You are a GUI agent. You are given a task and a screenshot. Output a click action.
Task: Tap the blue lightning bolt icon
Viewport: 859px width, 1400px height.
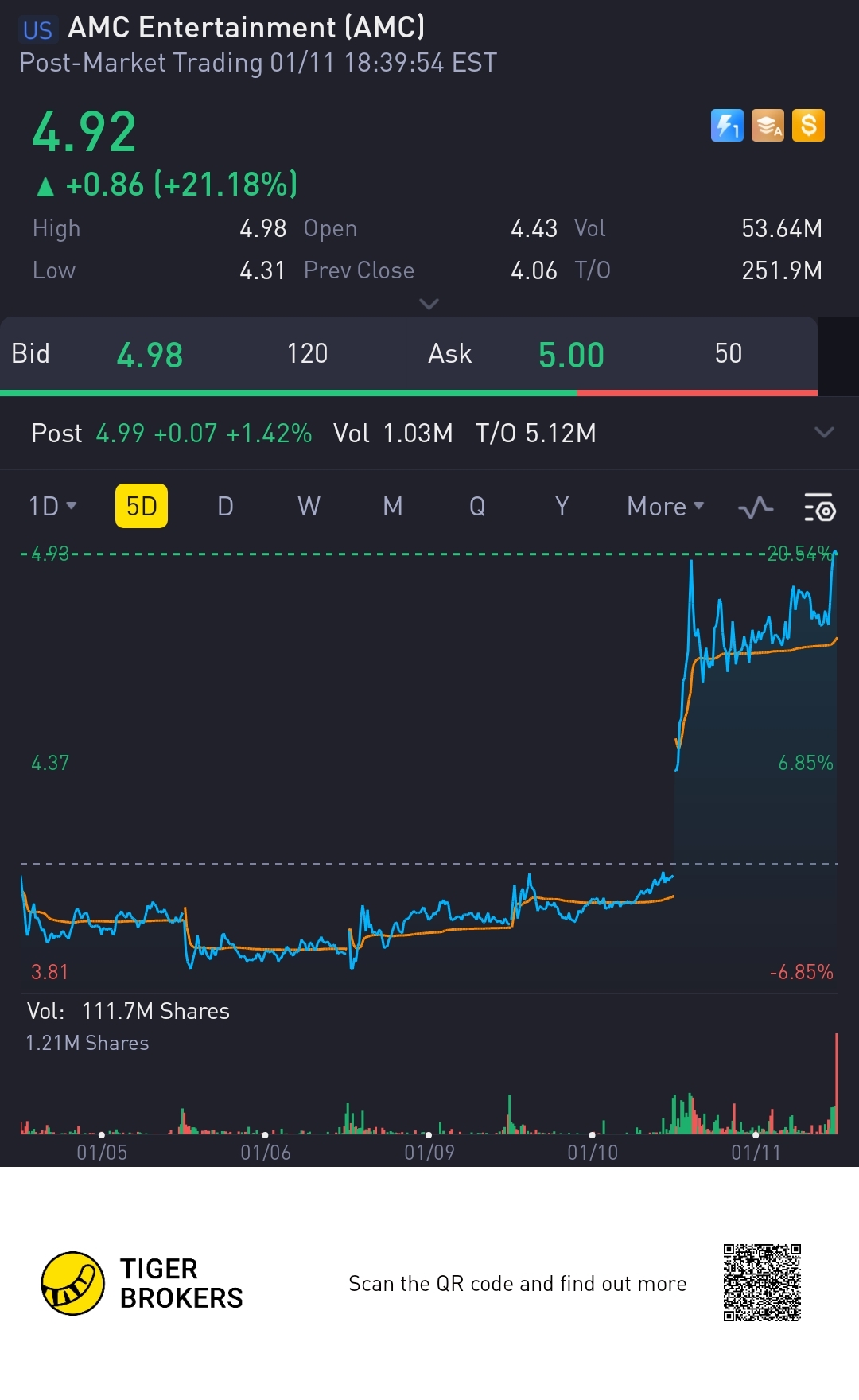click(x=727, y=126)
